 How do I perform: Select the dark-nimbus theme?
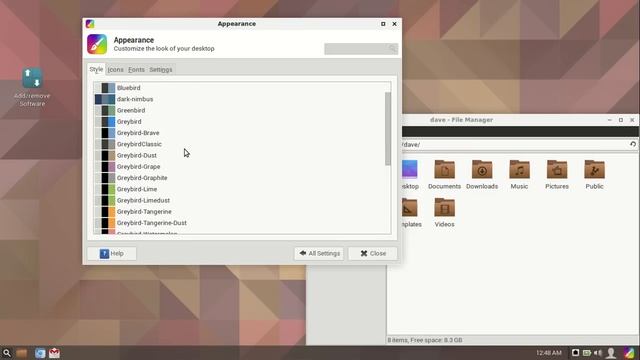click(x=242, y=99)
